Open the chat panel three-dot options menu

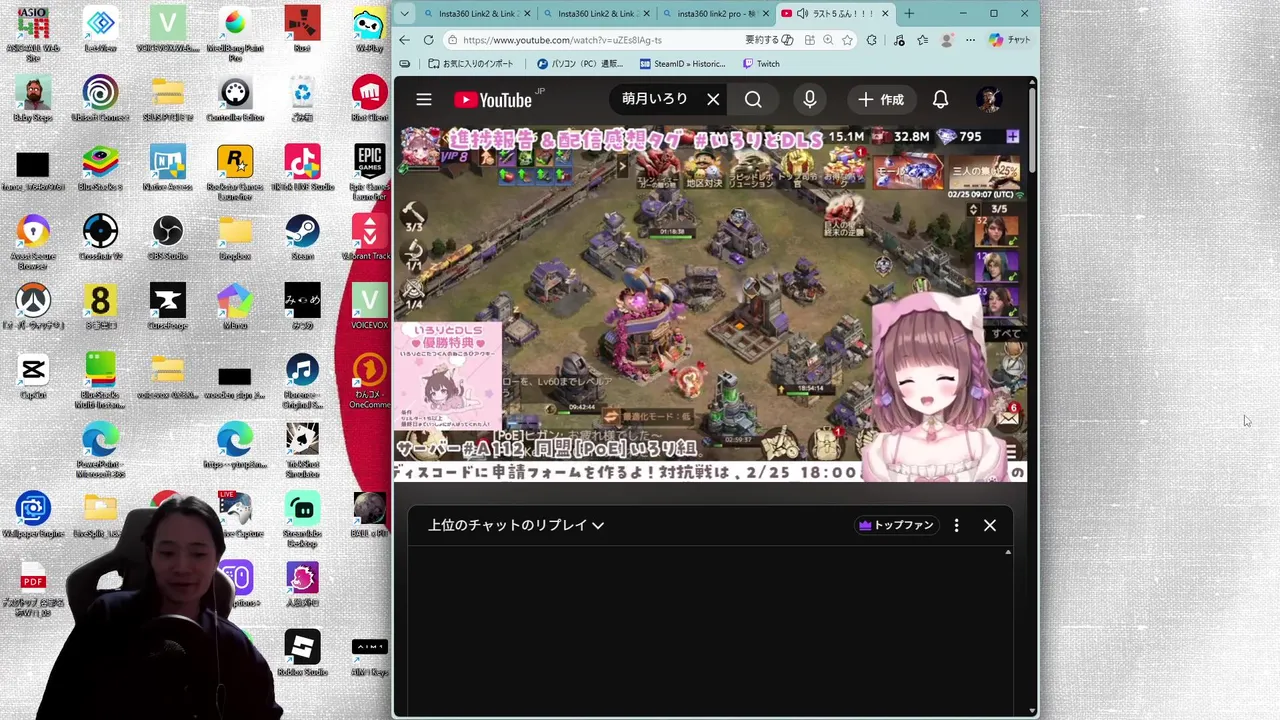(x=956, y=525)
